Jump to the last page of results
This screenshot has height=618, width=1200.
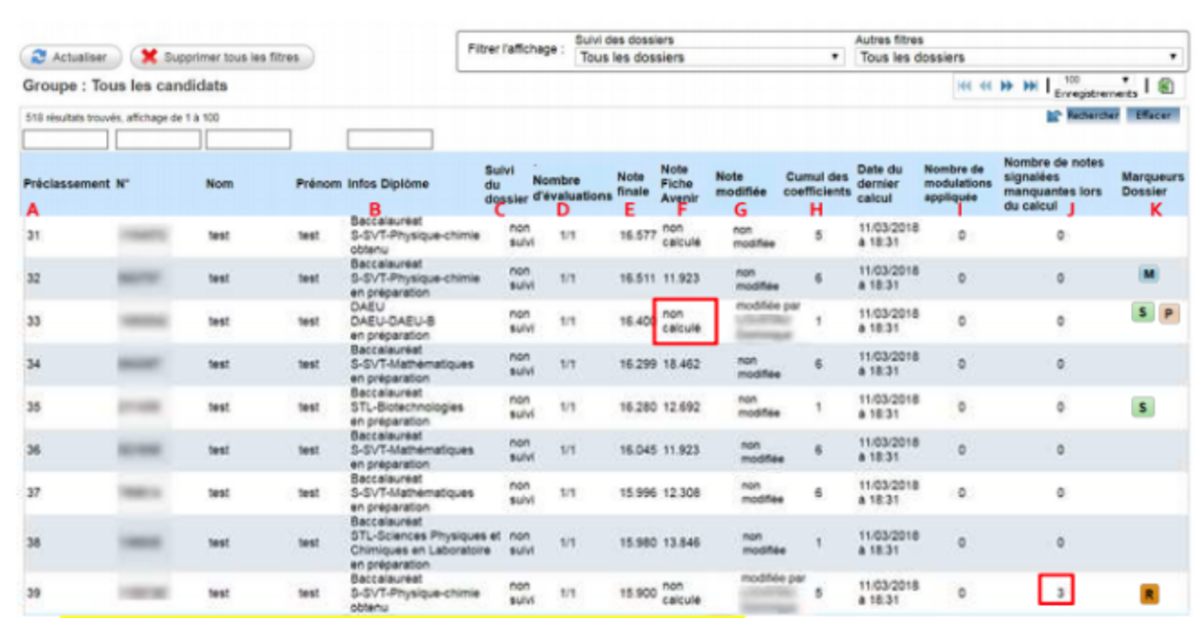point(1030,87)
